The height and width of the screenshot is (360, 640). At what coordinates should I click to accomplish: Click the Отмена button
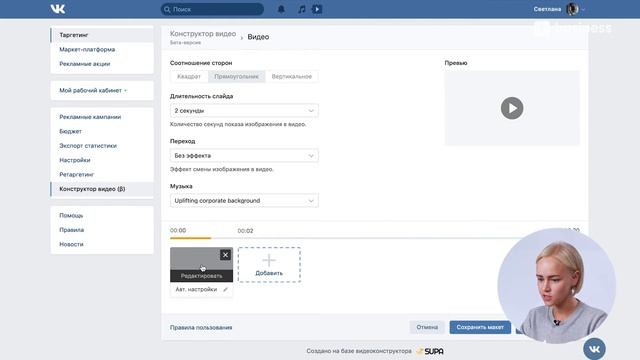[x=427, y=327]
